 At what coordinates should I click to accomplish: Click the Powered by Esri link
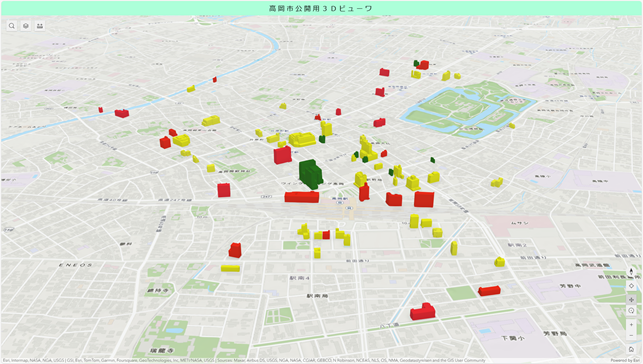[x=625, y=361]
